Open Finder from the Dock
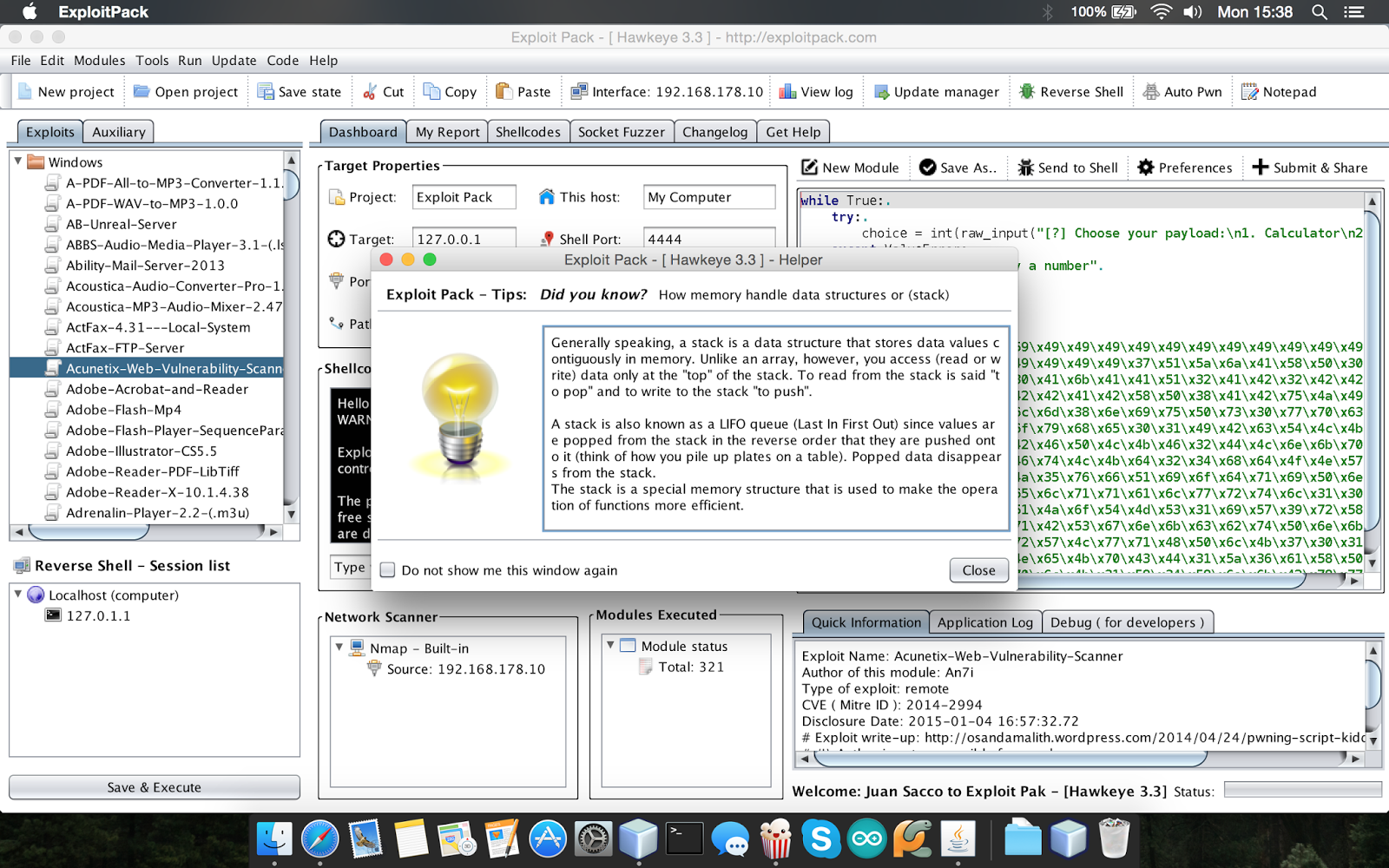 (274, 838)
